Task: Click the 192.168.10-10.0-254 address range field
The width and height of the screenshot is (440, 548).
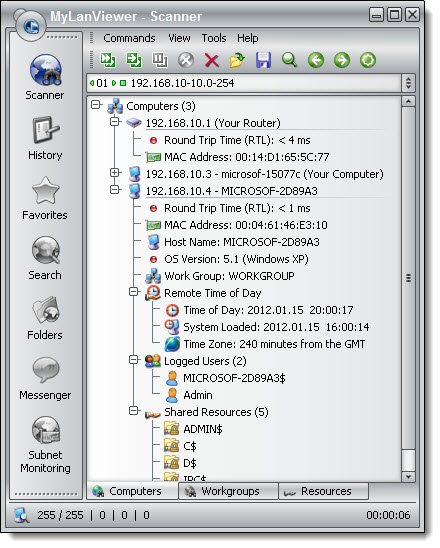Action: tap(245, 83)
